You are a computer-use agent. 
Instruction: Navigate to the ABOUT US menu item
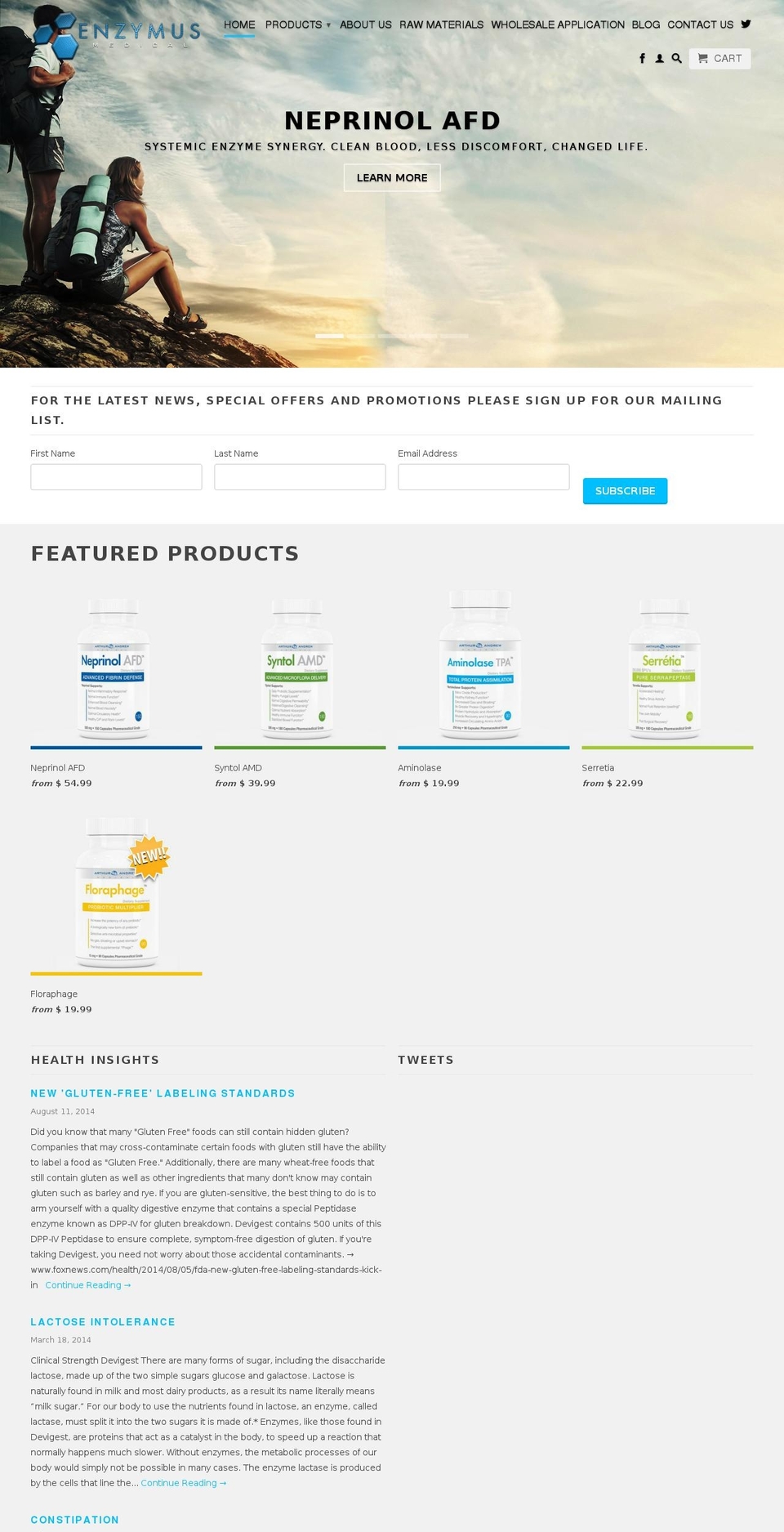[365, 25]
